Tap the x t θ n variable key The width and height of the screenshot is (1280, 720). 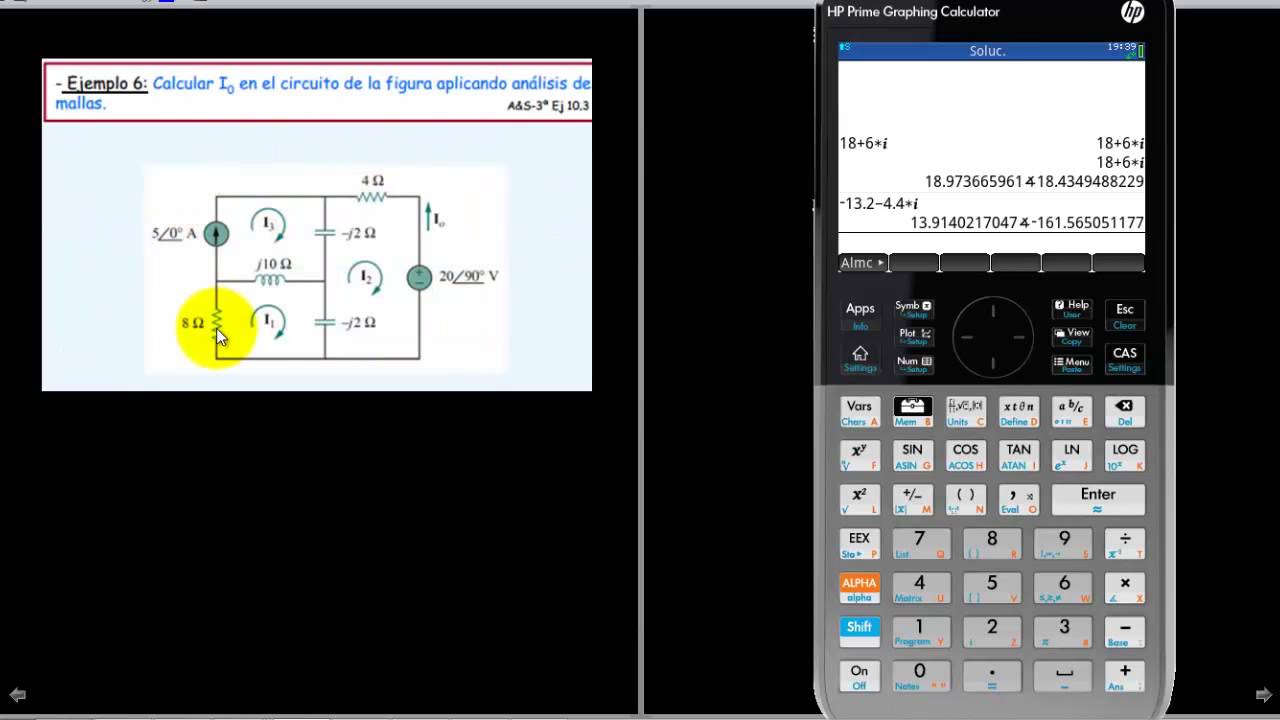pyautogui.click(x=1018, y=412)
